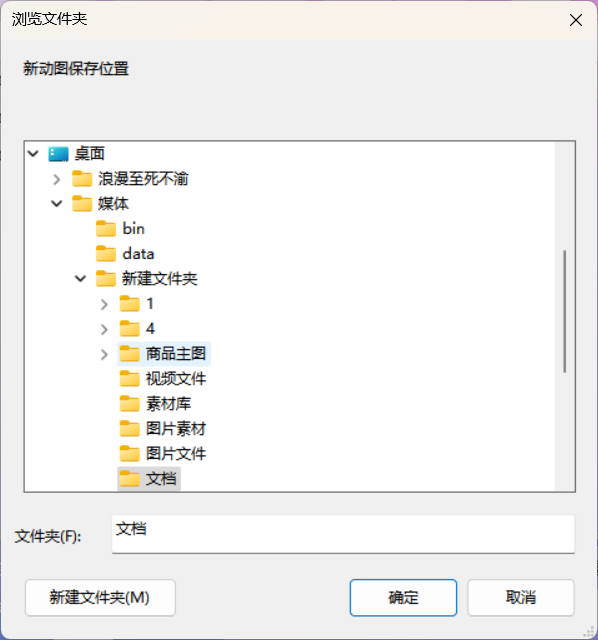Viewport: 598px width, 640px height.
Task: Select the 桌面 desktop icon
Action: pyautogui.click(x=58, y=154)
